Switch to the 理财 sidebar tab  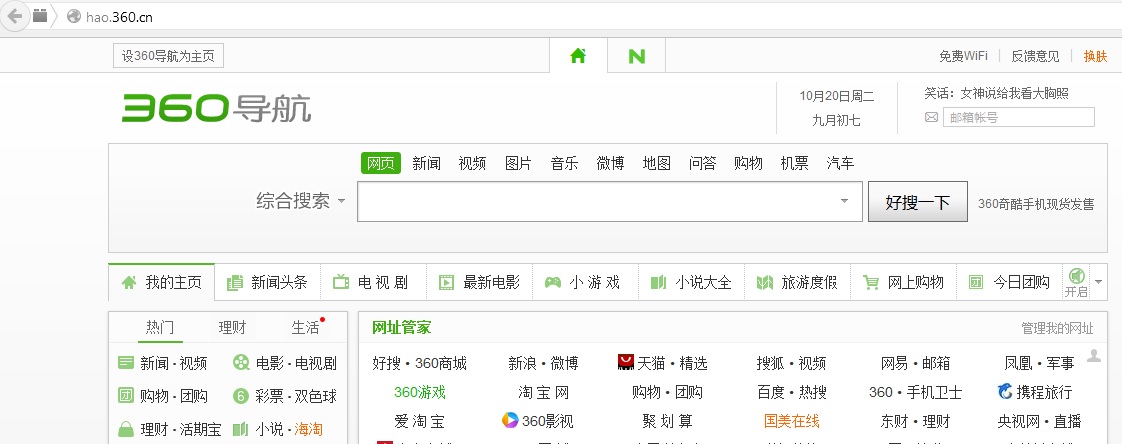[x=233, y=327]
